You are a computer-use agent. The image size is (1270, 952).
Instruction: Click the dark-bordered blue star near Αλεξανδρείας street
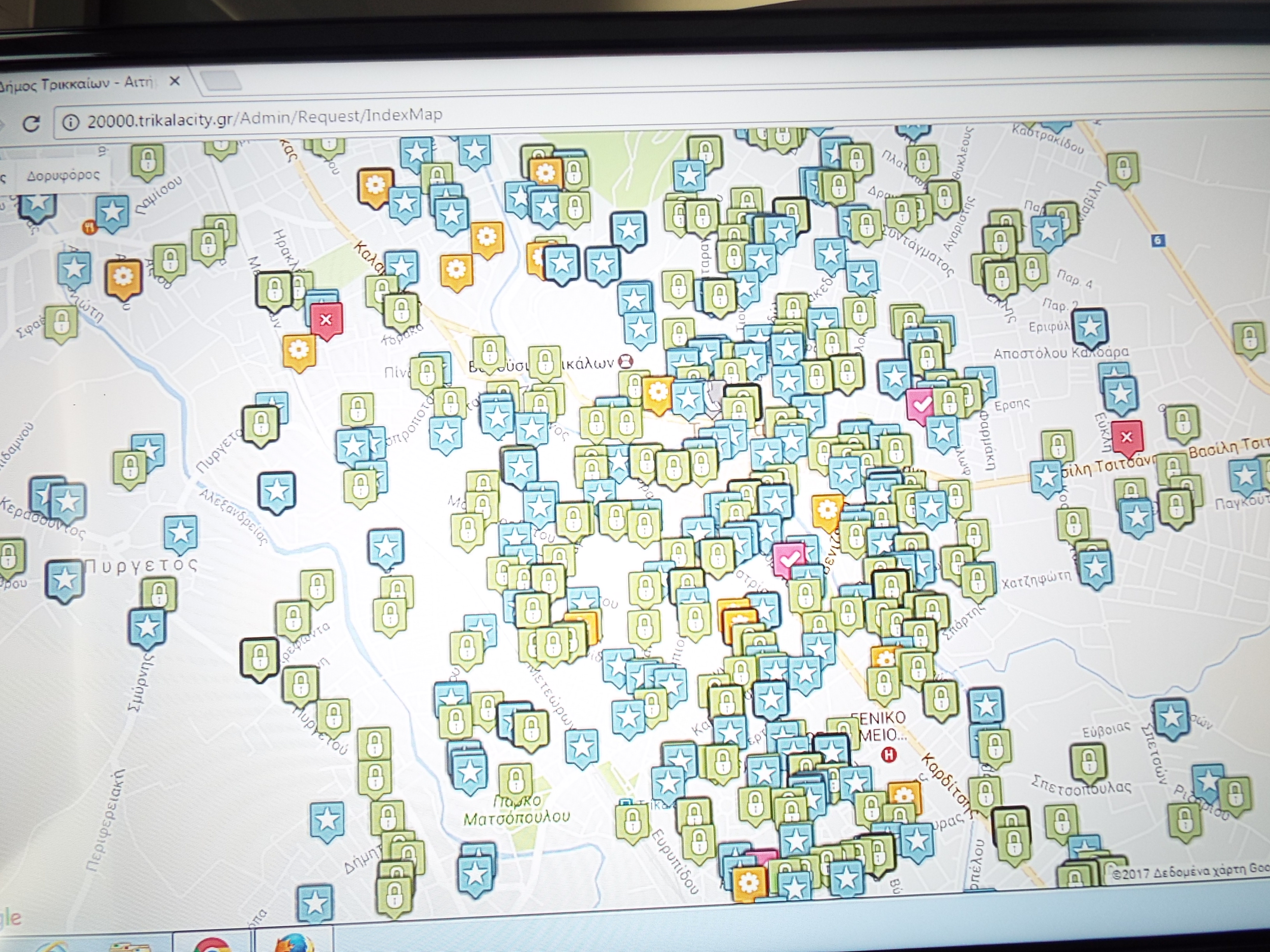tap(277, 491)
